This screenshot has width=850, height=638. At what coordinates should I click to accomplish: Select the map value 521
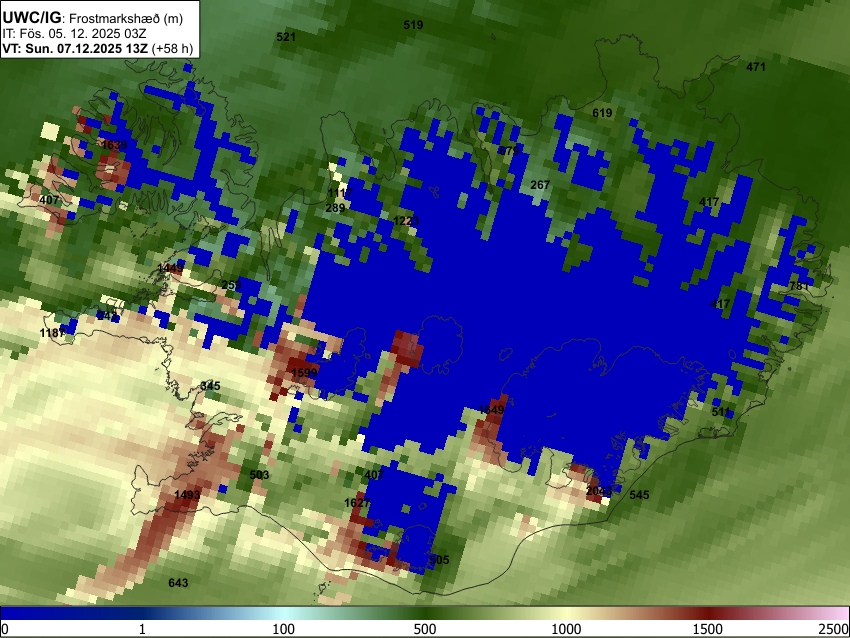point(286,37)
